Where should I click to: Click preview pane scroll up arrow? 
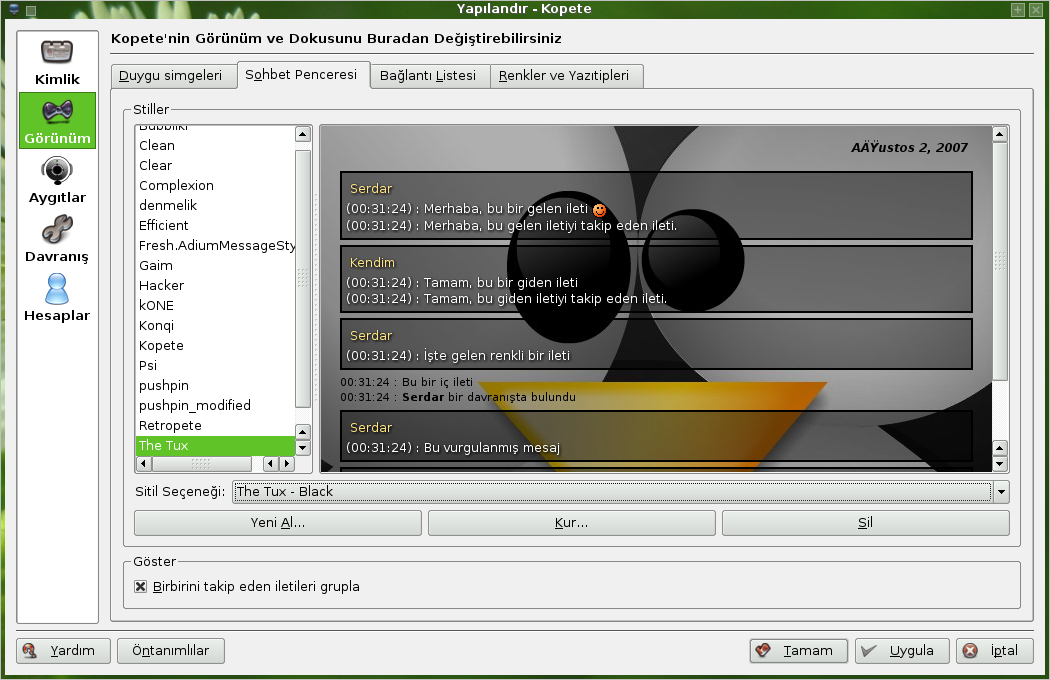point(1000,134)
